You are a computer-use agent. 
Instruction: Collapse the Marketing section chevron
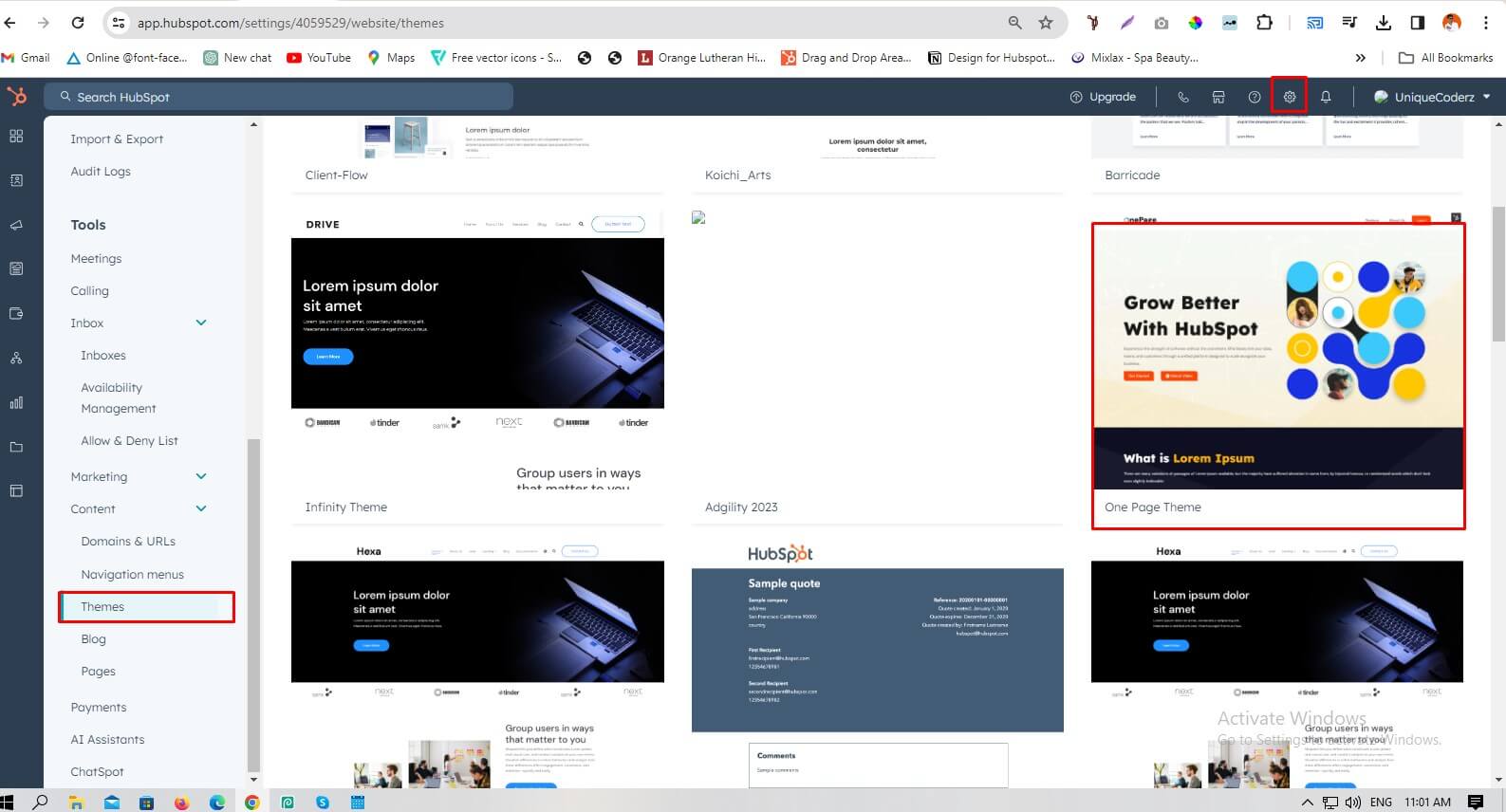(x=201, y=476)
